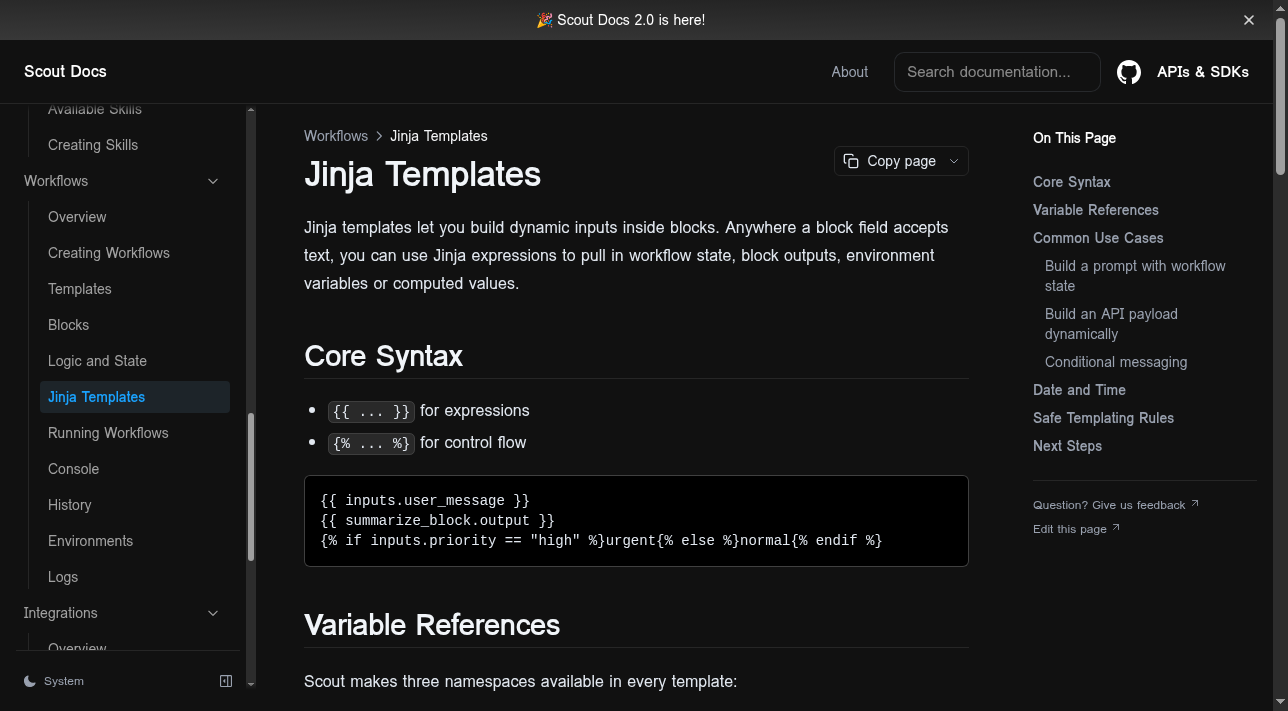Image resolution: width=1288 pixels, height=711 pixels.
Task: Open Creating Workflows page
Action: (109, 253)
